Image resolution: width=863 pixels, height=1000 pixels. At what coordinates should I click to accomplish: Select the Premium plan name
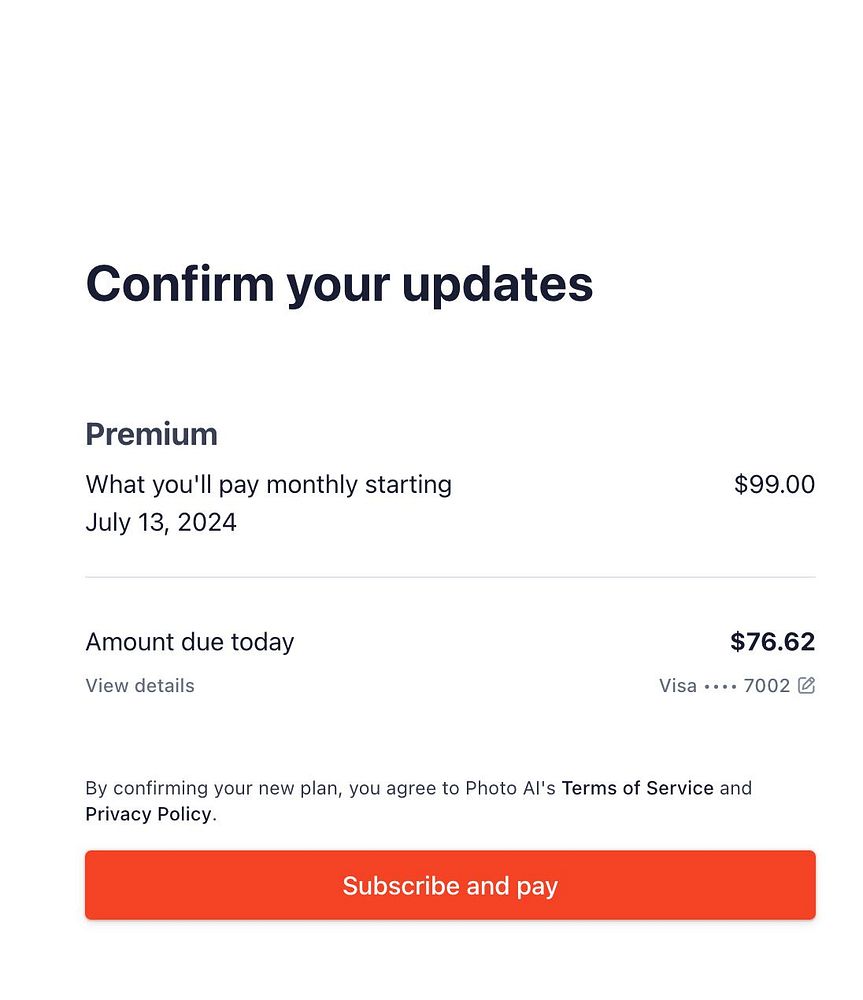(x=151, y=434)
